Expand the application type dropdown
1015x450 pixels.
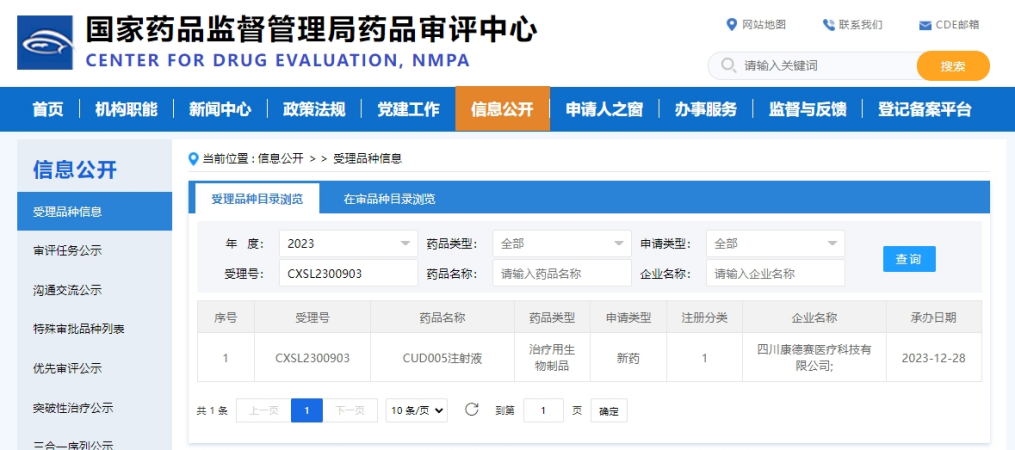point(775,243)
